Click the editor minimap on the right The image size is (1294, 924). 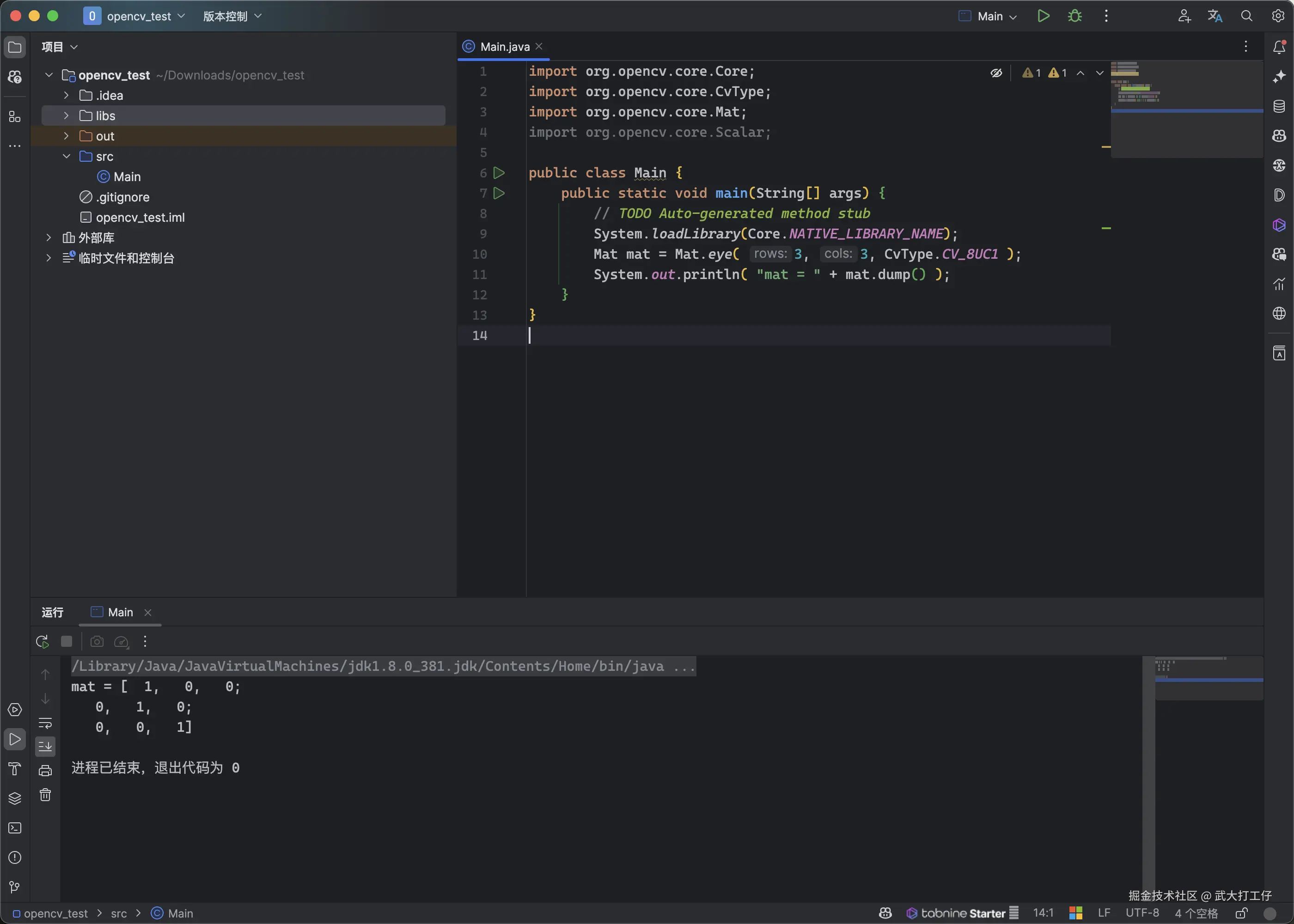coord(1186,108)
